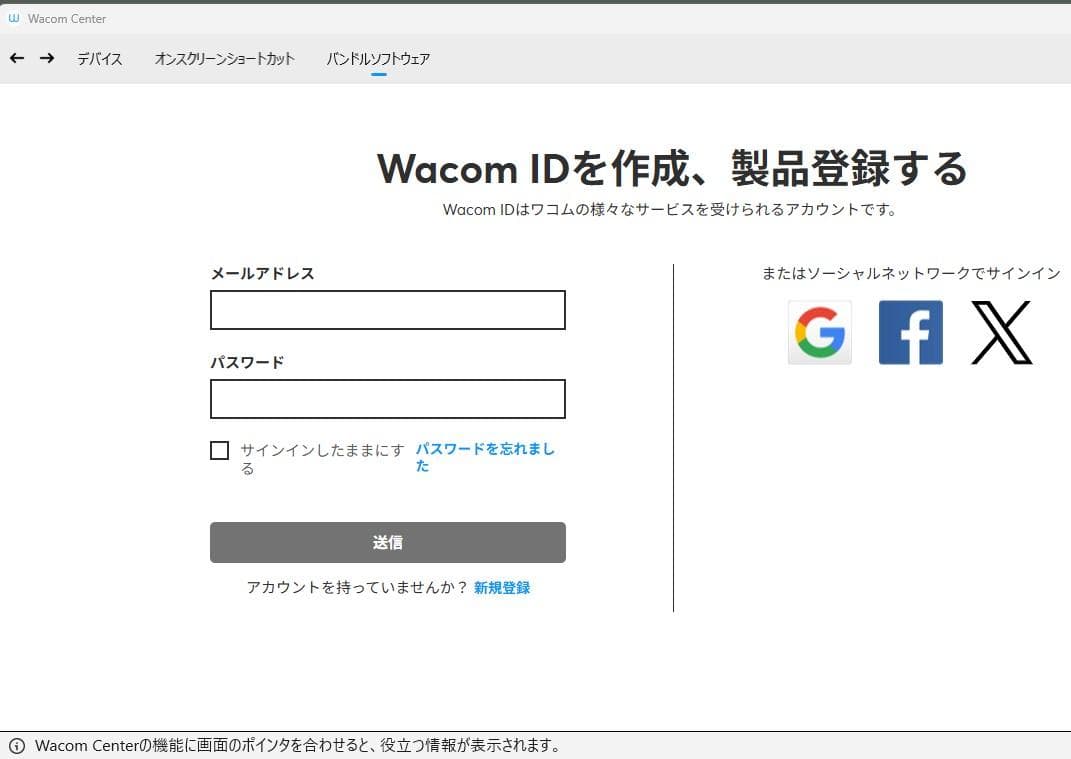This screenshot has height=759, width=1071.
Task: Switch to the デバイス tab
Action: coord(99,59)
